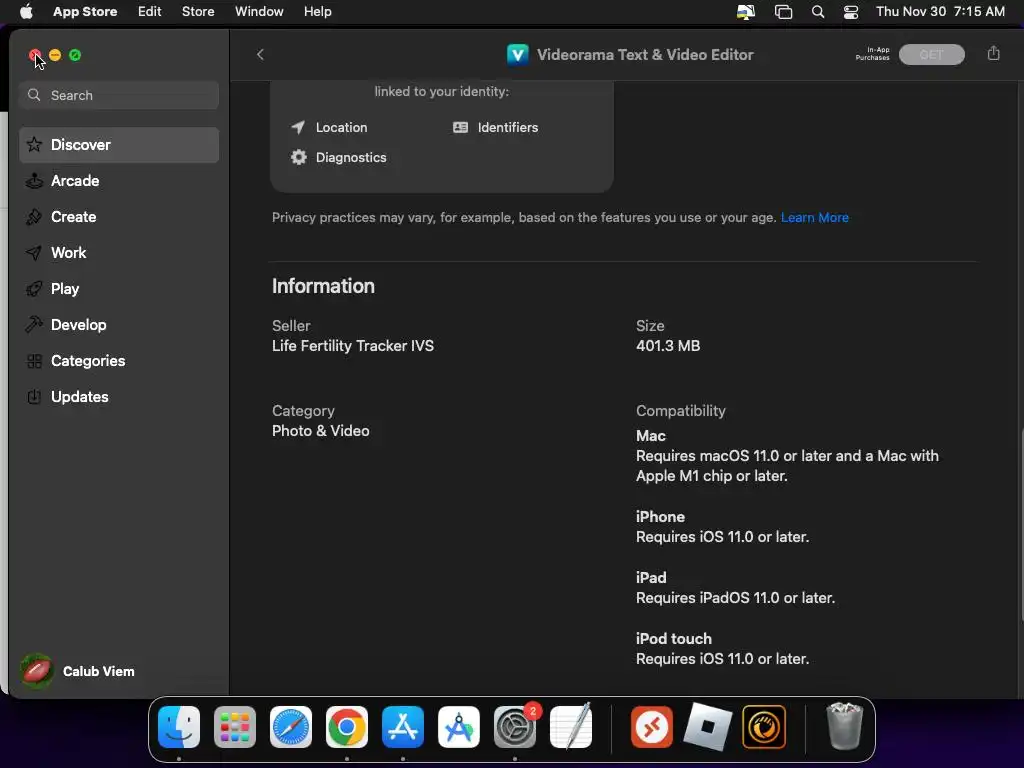Click App Store icon in Dock

[403, 727]
